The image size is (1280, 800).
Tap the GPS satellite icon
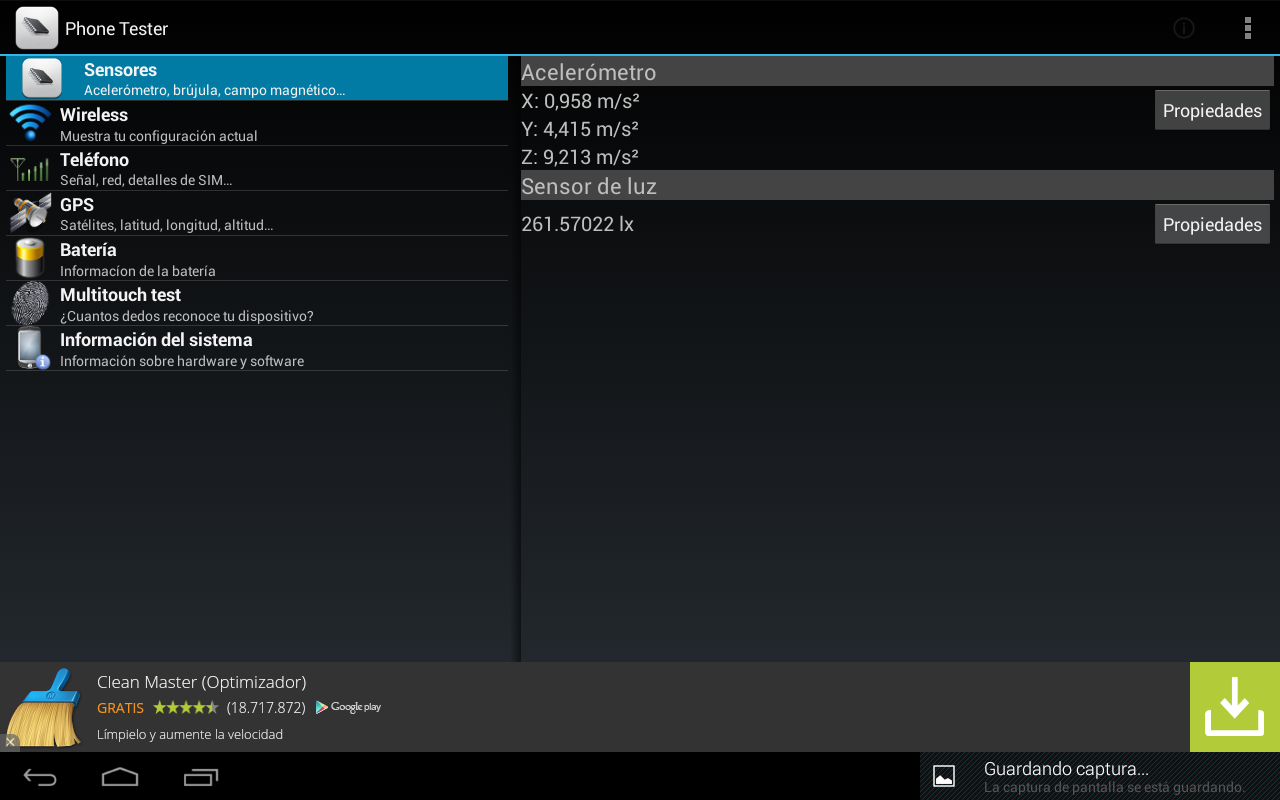pyautogui.click(x=30, y=213)
